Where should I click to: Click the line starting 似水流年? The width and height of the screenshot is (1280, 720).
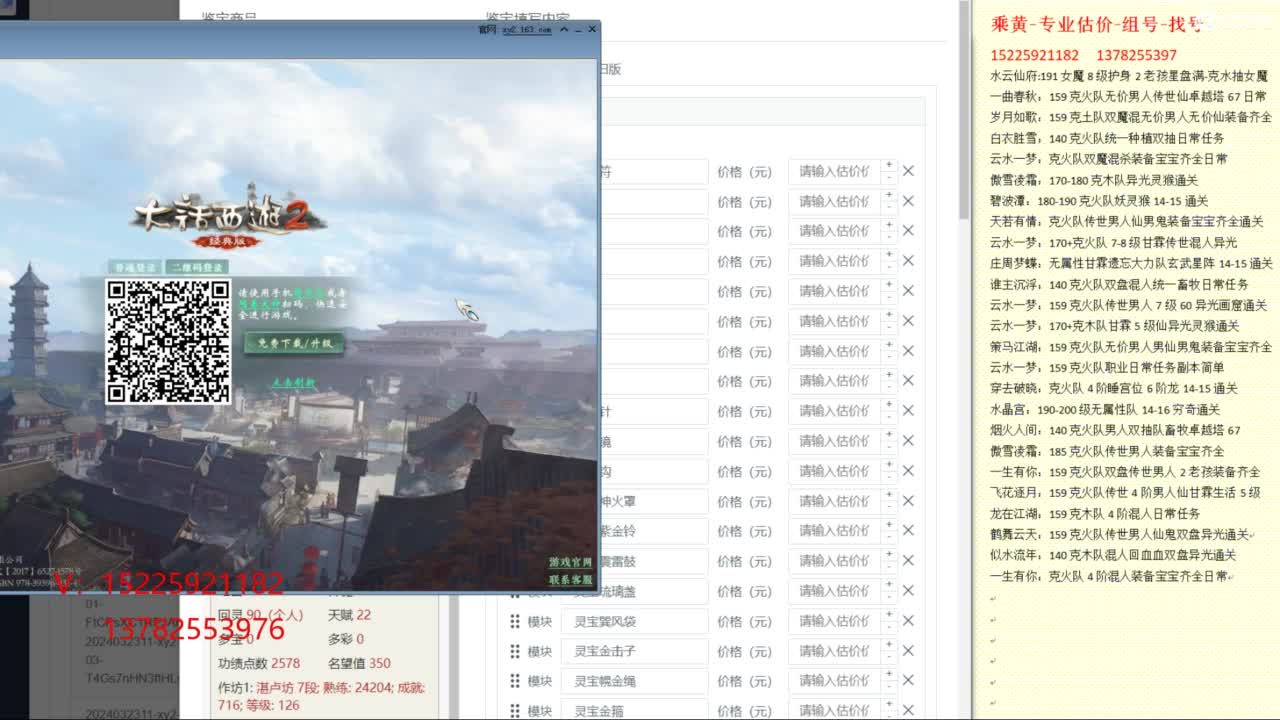1113,555
